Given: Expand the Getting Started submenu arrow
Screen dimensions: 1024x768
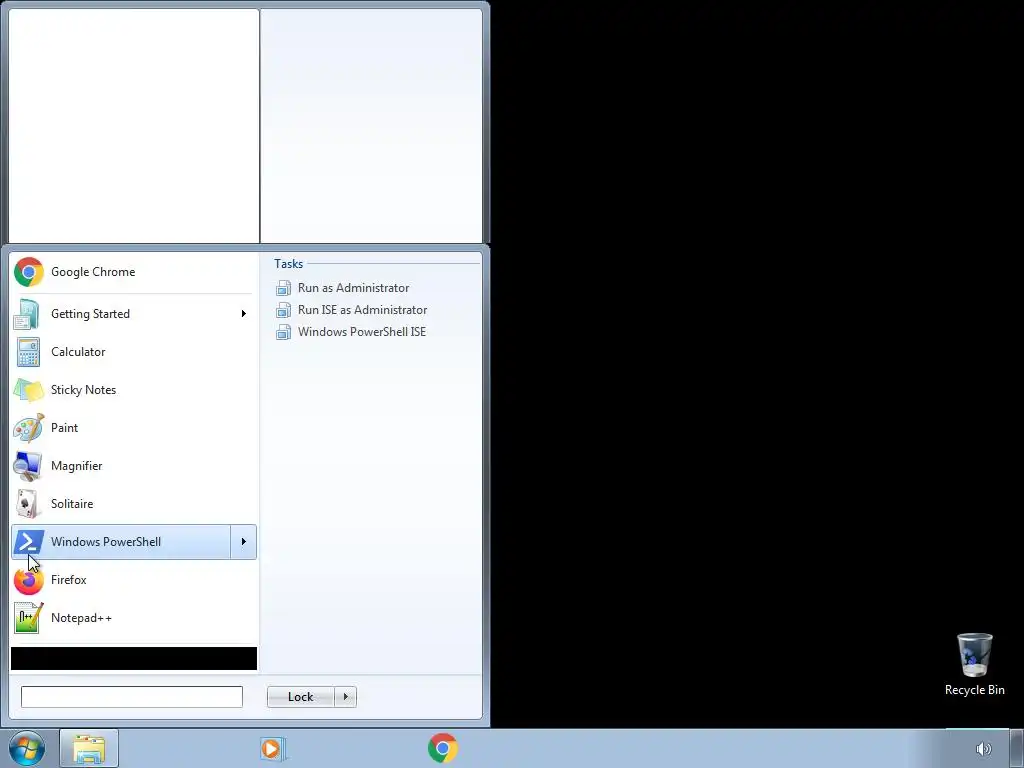Looking at the screenshot, I should pos(244,314).
